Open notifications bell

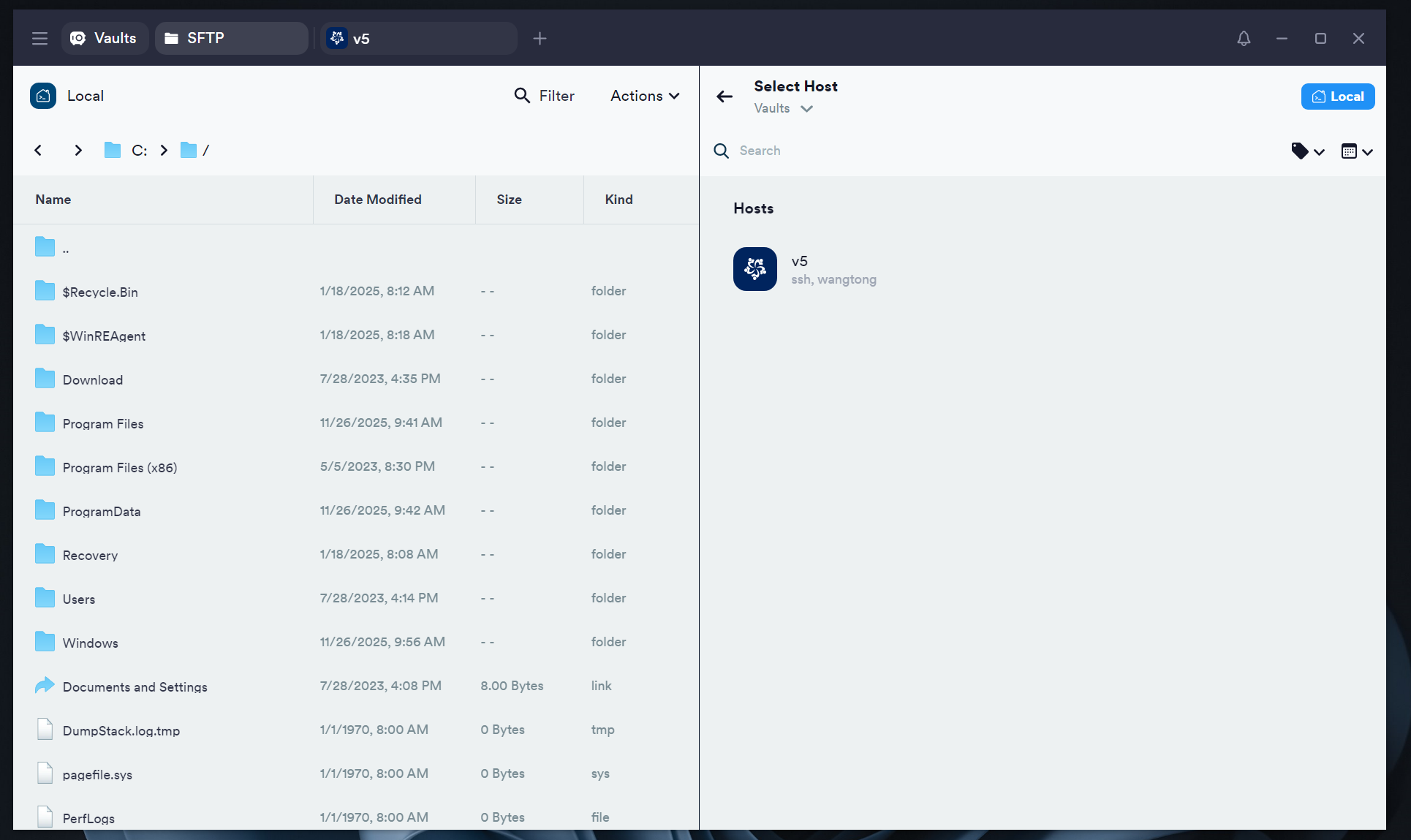[1244, 38]
